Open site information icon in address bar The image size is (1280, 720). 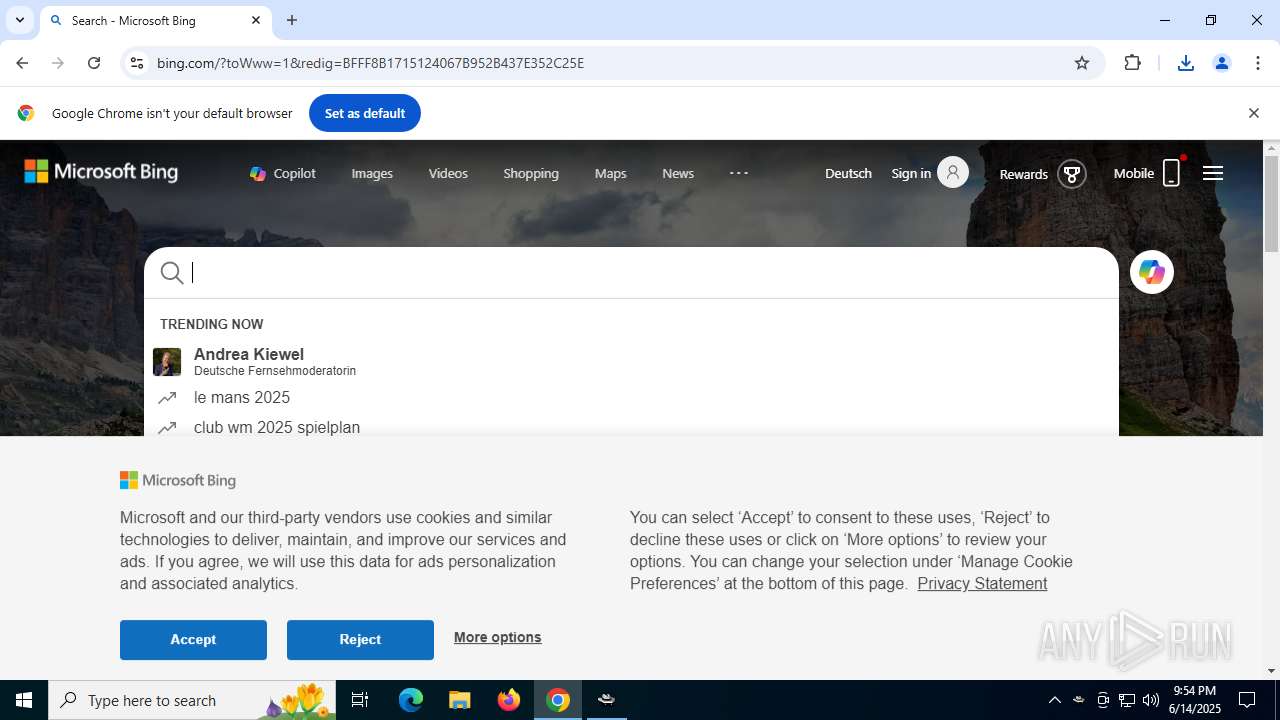click(x=137, y=63)
